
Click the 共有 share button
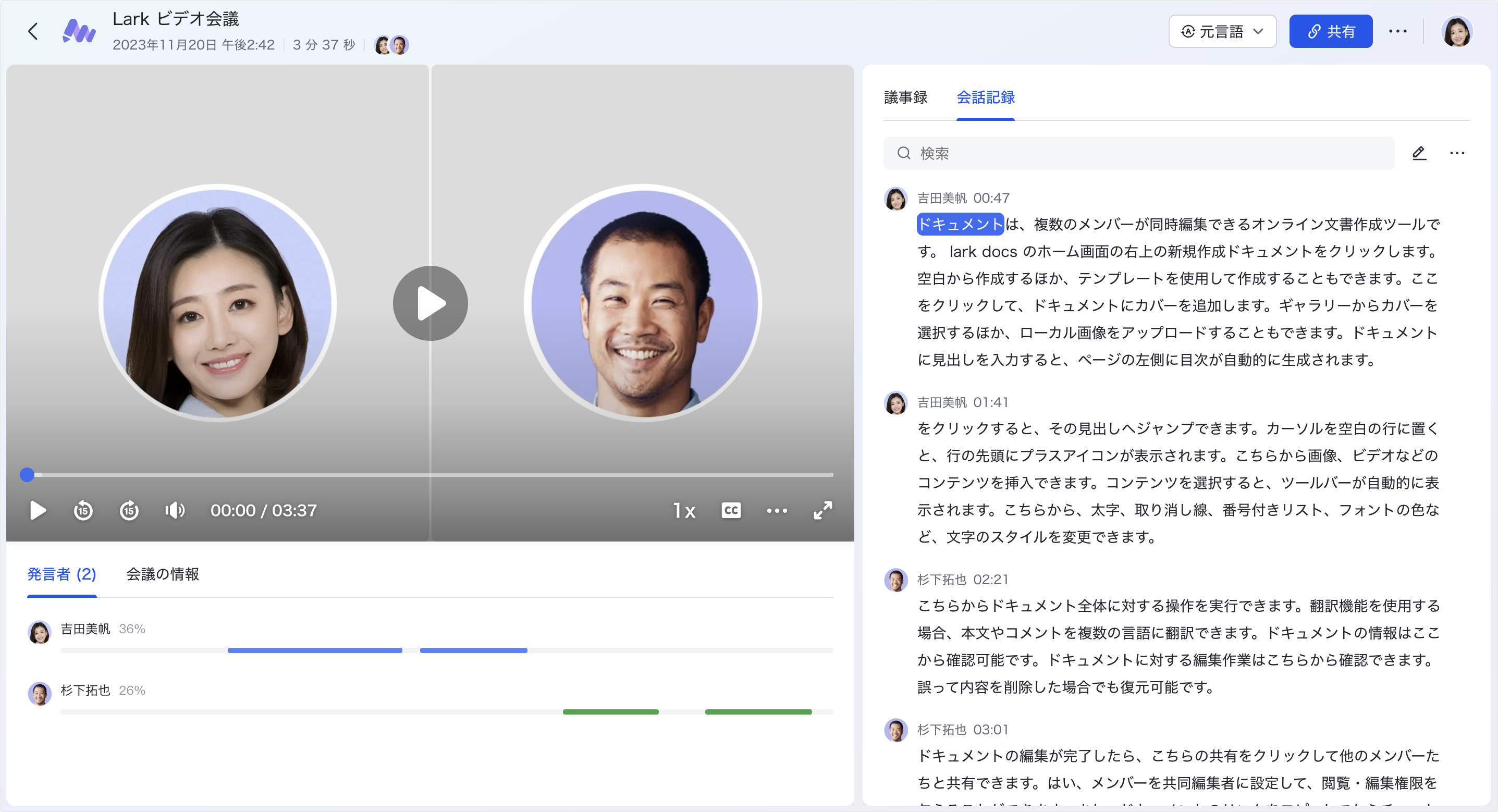point(1331,31)
